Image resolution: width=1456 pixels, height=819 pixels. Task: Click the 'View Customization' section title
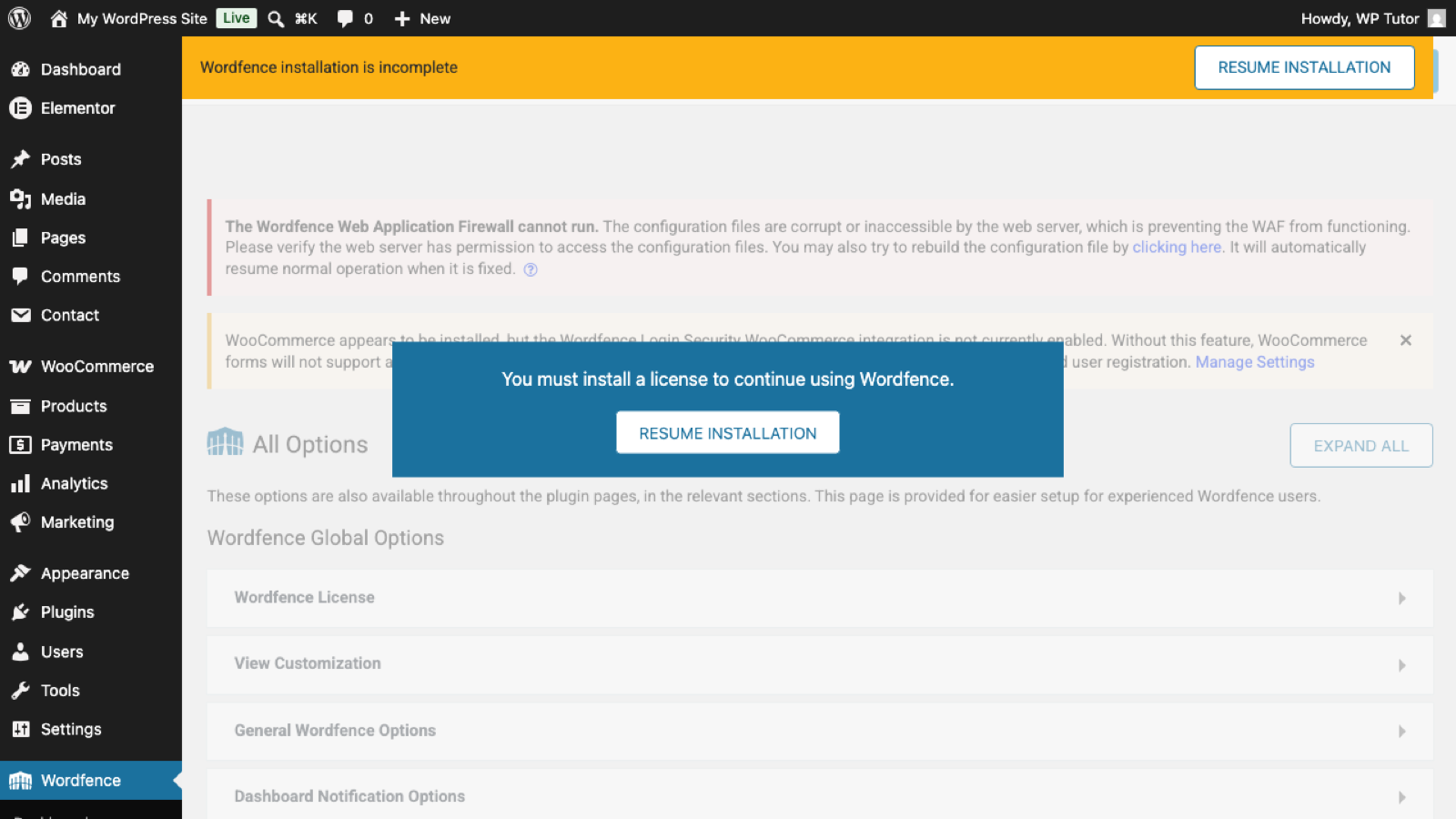tap(308, 663)
